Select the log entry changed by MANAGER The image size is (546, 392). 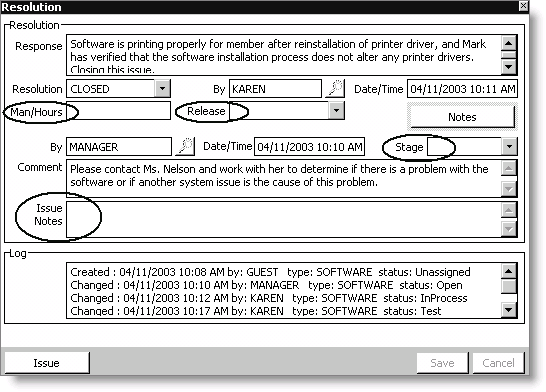tap(266, 285)
